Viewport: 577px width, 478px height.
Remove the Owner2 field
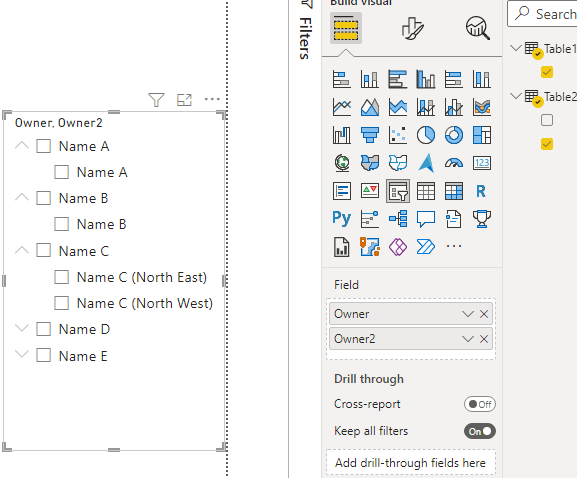[484, 339]
